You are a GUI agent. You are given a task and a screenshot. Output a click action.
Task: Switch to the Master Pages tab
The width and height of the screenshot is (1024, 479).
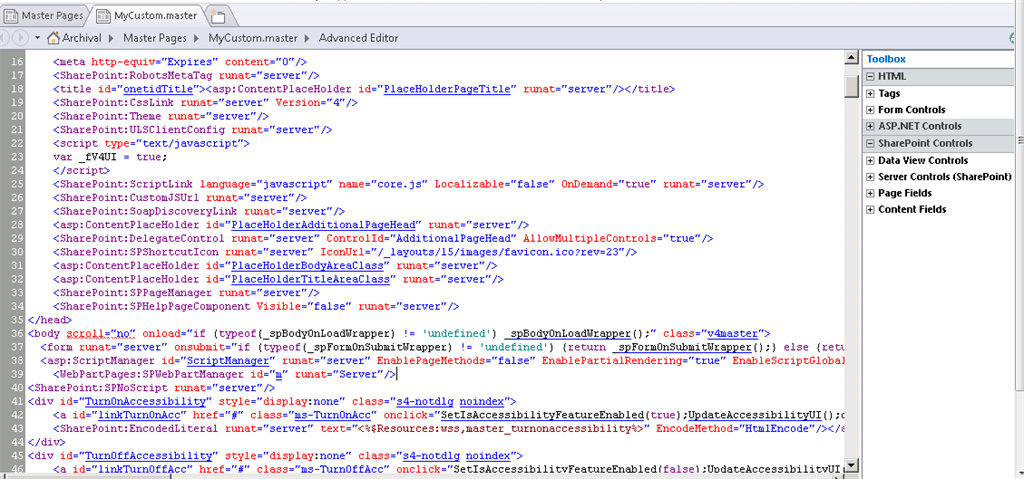tap(44, 14)
